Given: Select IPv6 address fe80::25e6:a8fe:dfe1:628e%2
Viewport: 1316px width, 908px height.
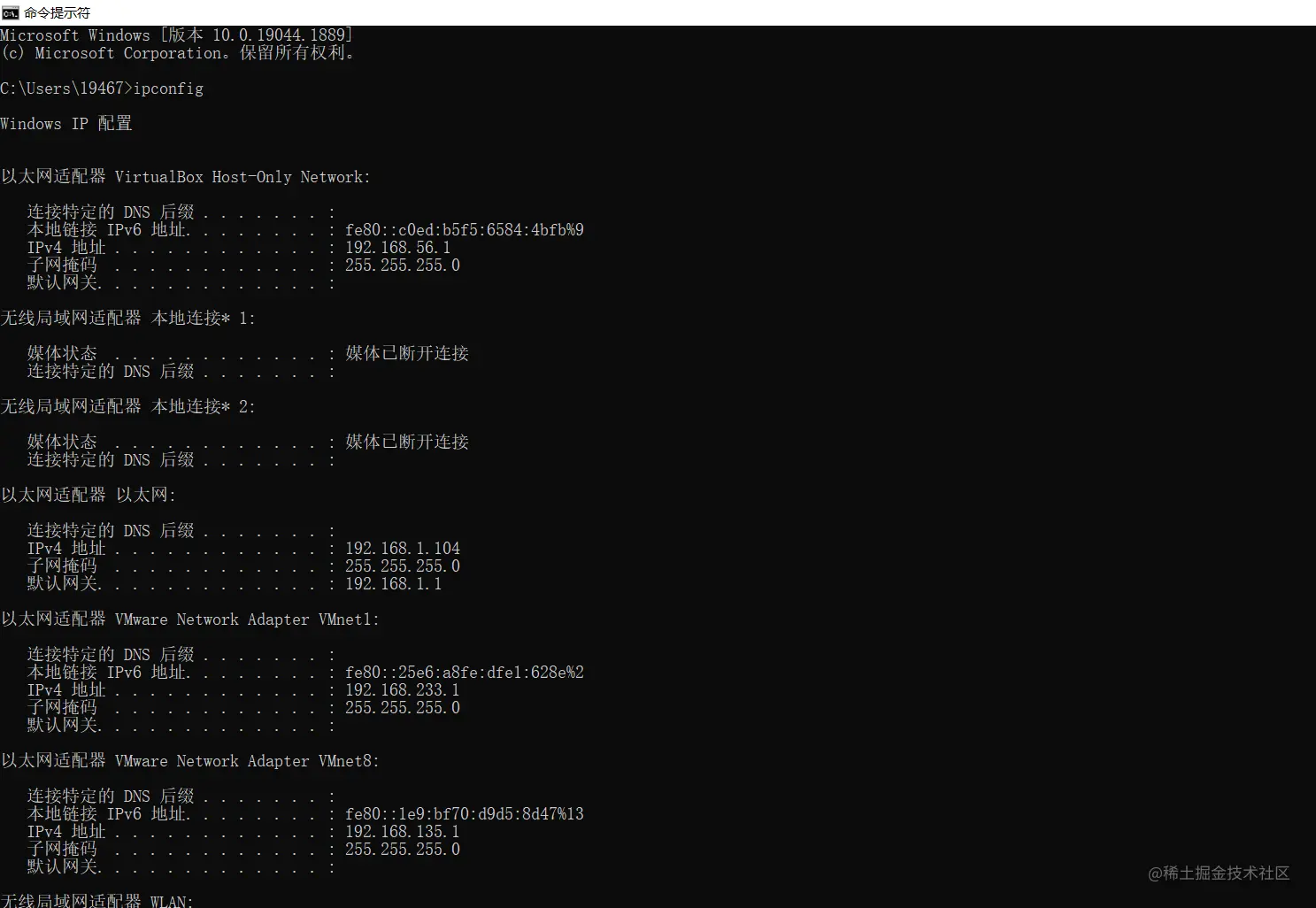Looking at the screenshot, I should tap(465, 673).
